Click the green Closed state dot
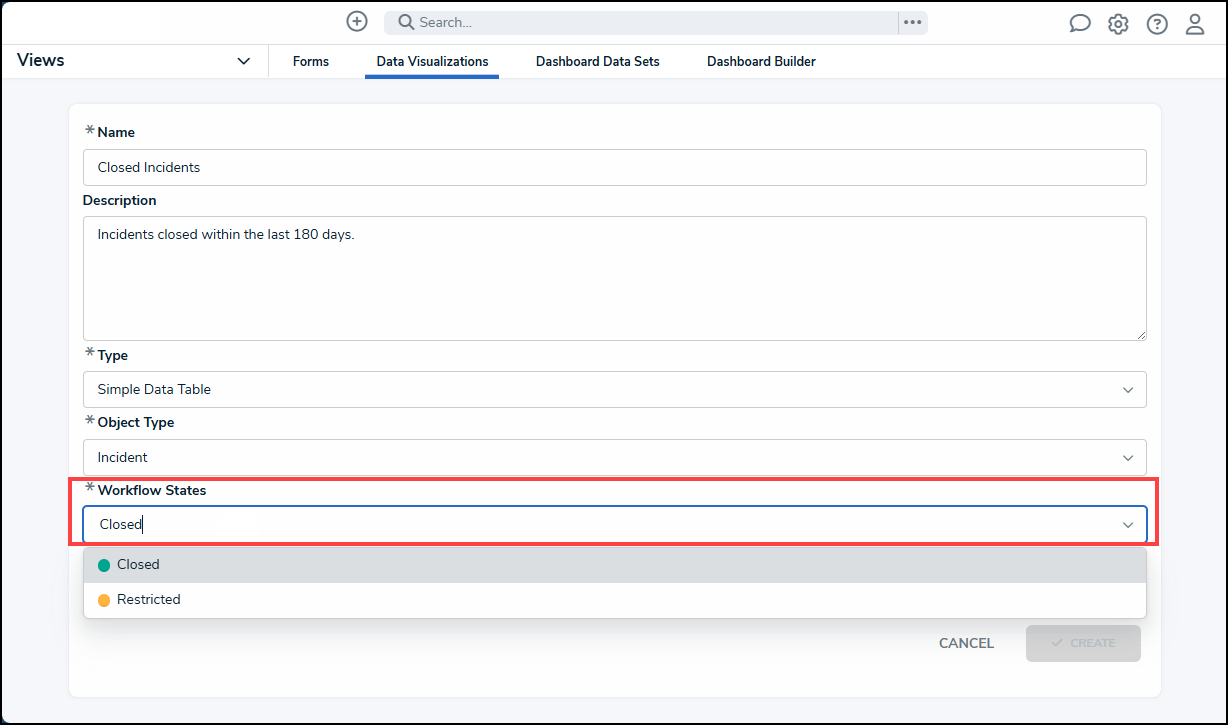 104,566
